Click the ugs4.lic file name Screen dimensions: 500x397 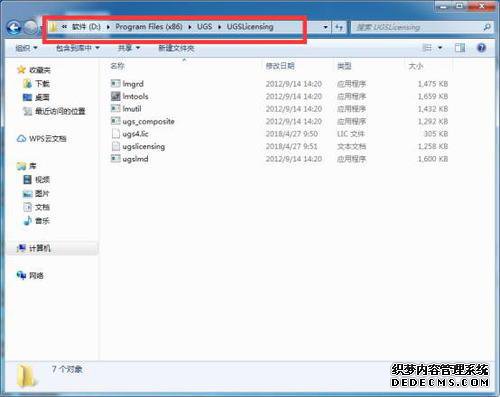(135, 134)
